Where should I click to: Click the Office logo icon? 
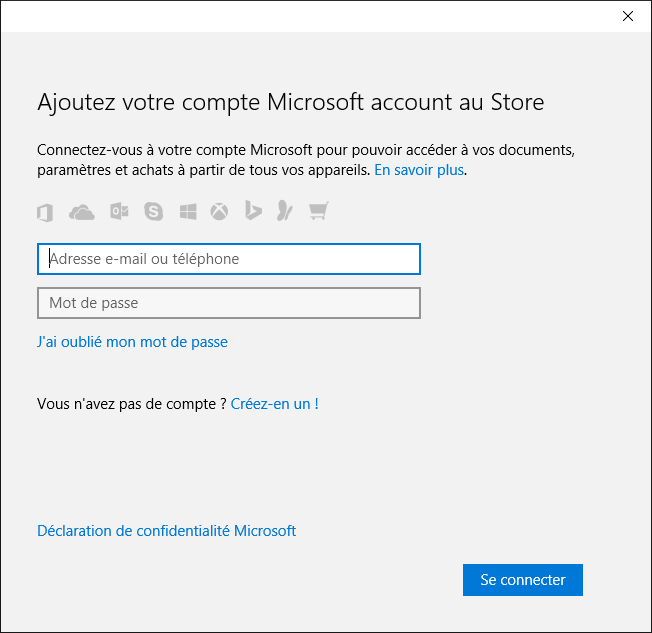(x=45, y=213)
